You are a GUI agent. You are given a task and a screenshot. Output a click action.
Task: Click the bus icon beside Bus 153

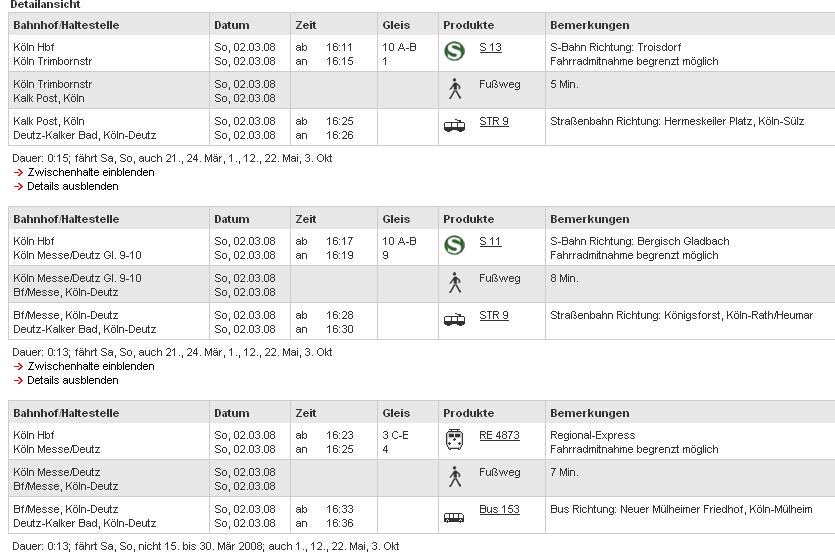454,517
